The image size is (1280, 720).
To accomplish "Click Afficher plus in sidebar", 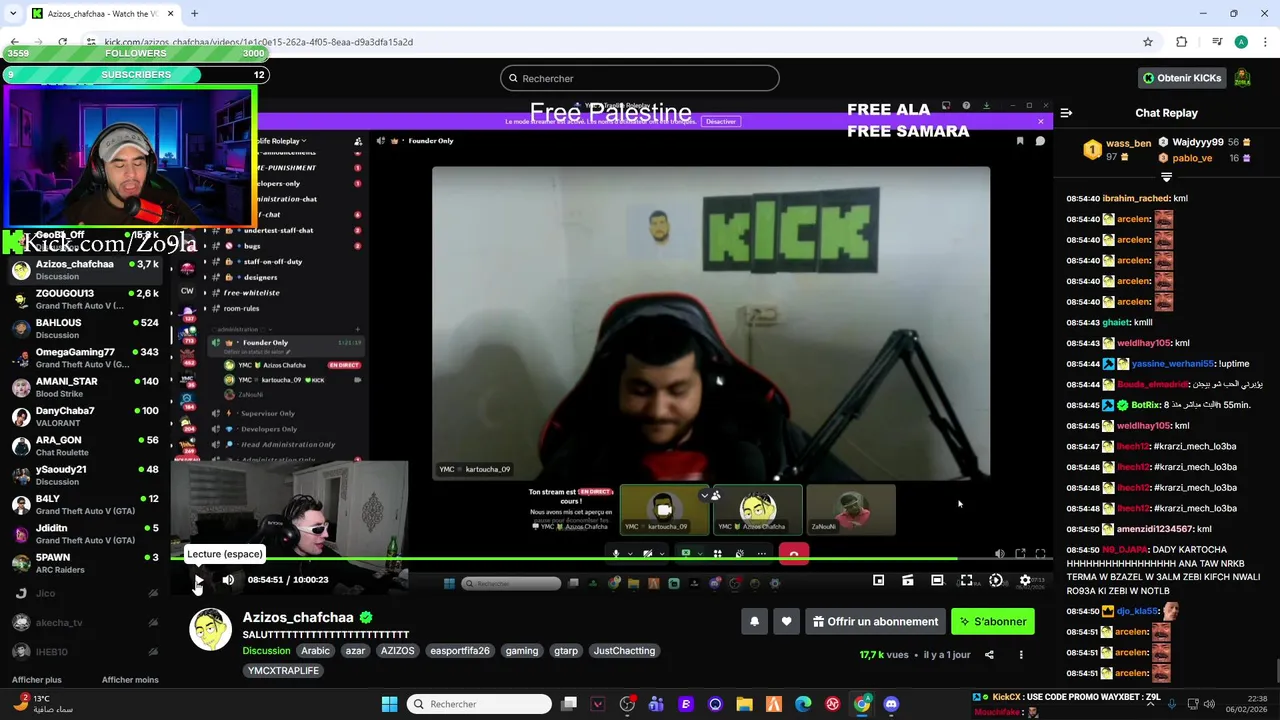I will tap(36, 680).
